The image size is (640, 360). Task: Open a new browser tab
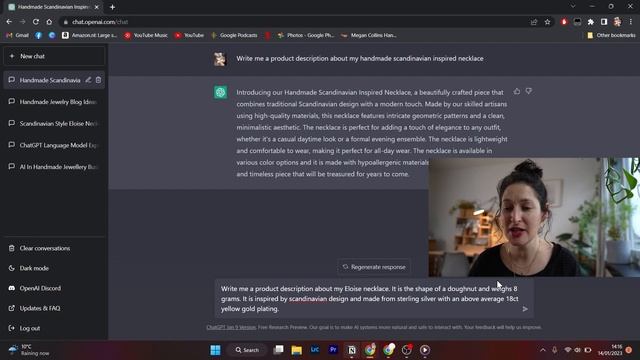pos(112,7)
